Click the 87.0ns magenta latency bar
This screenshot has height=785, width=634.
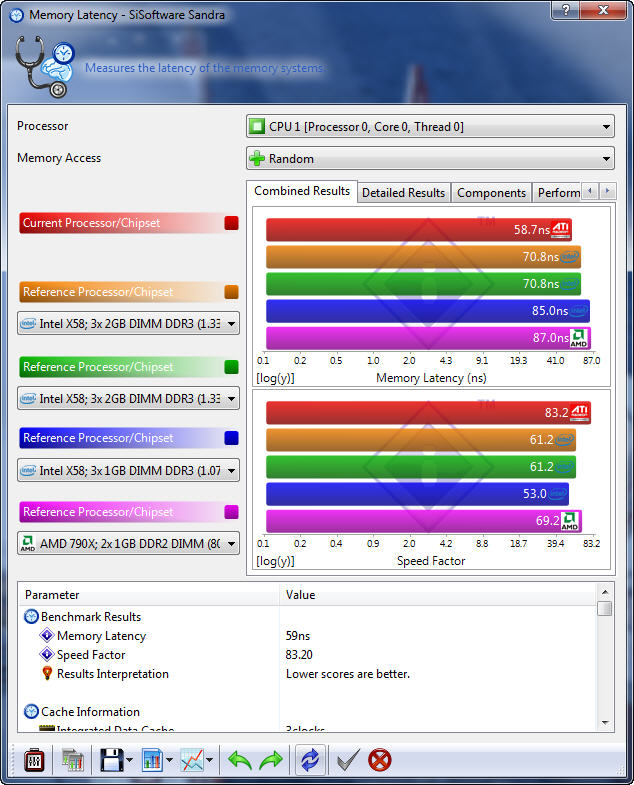click(x=428, y=338)
